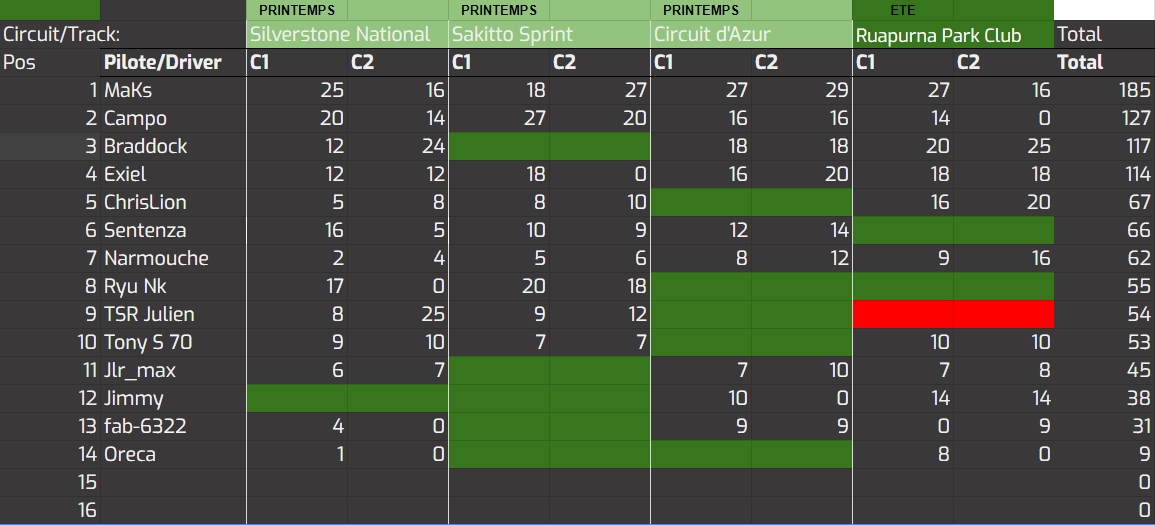Viewport: 1155px width, 525px height.
Task: Select MaKs total score of 185
Action: click(1135, 90)
